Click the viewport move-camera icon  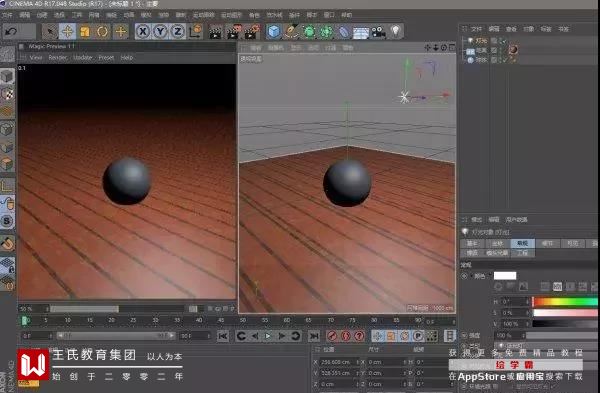pyautogui.click(x=428, y=47)
